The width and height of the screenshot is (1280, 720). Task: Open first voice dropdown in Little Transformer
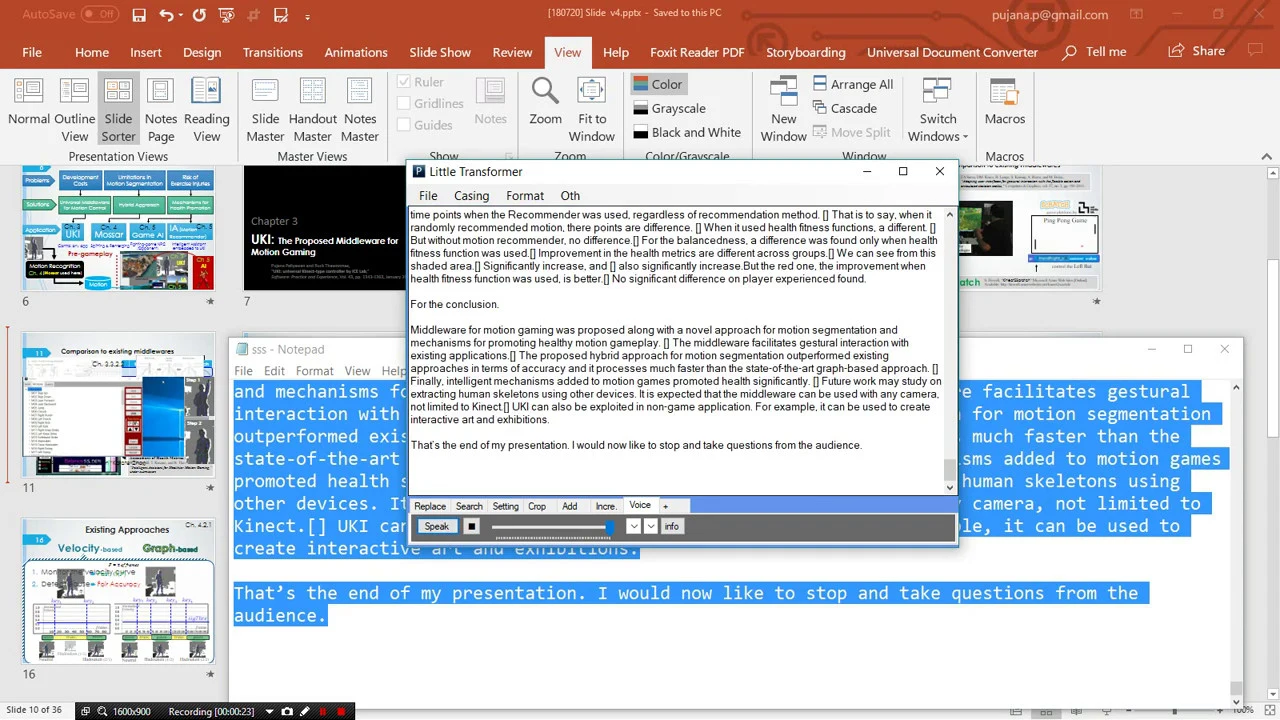click(633, 527)
